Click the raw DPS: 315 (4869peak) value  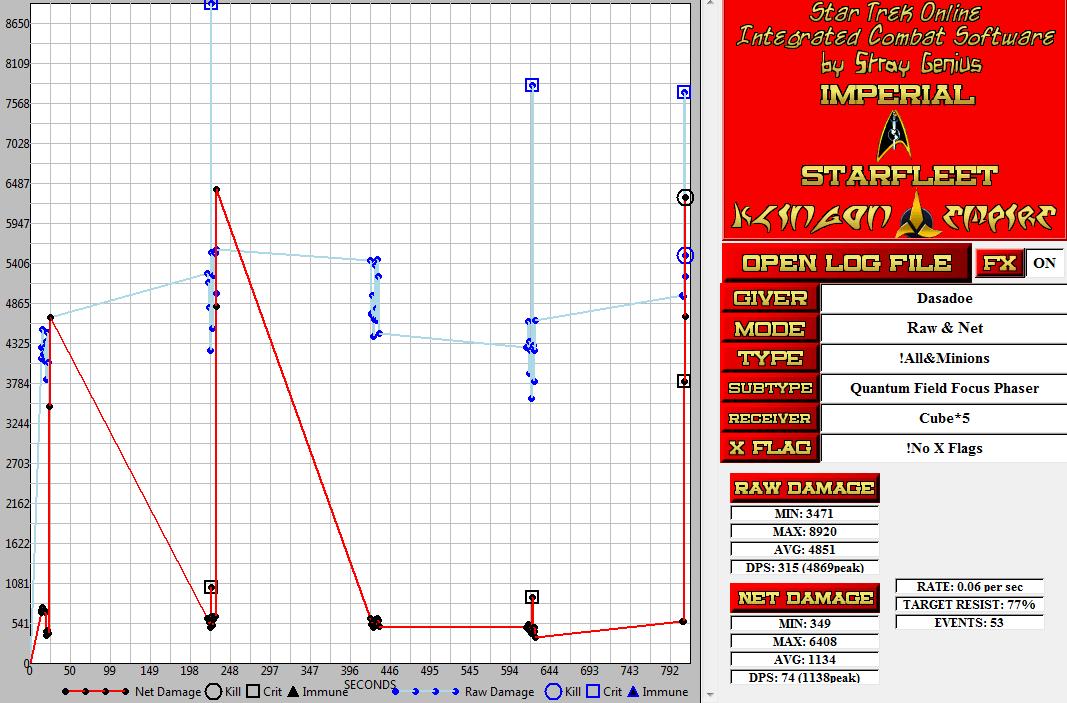coord(804,567)
